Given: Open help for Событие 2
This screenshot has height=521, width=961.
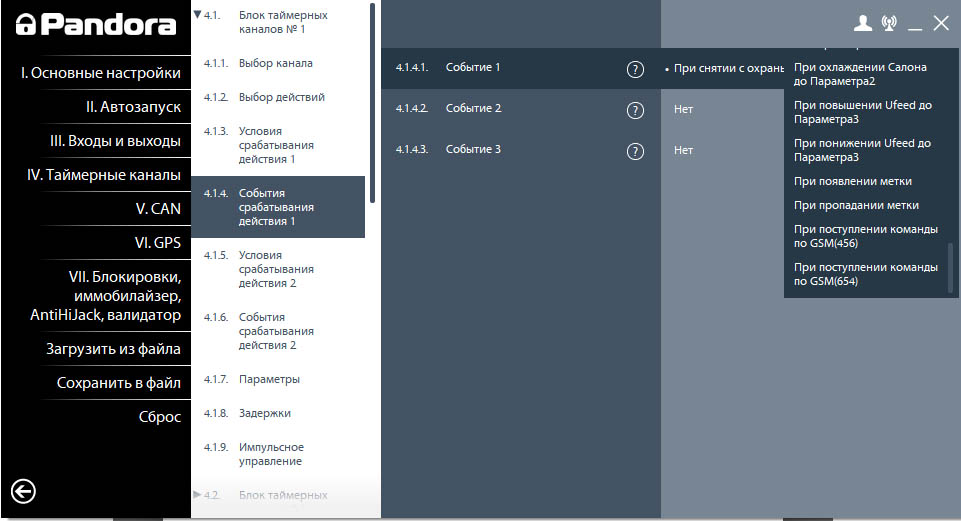Looking at the screenshot, I should pos(634,110).
